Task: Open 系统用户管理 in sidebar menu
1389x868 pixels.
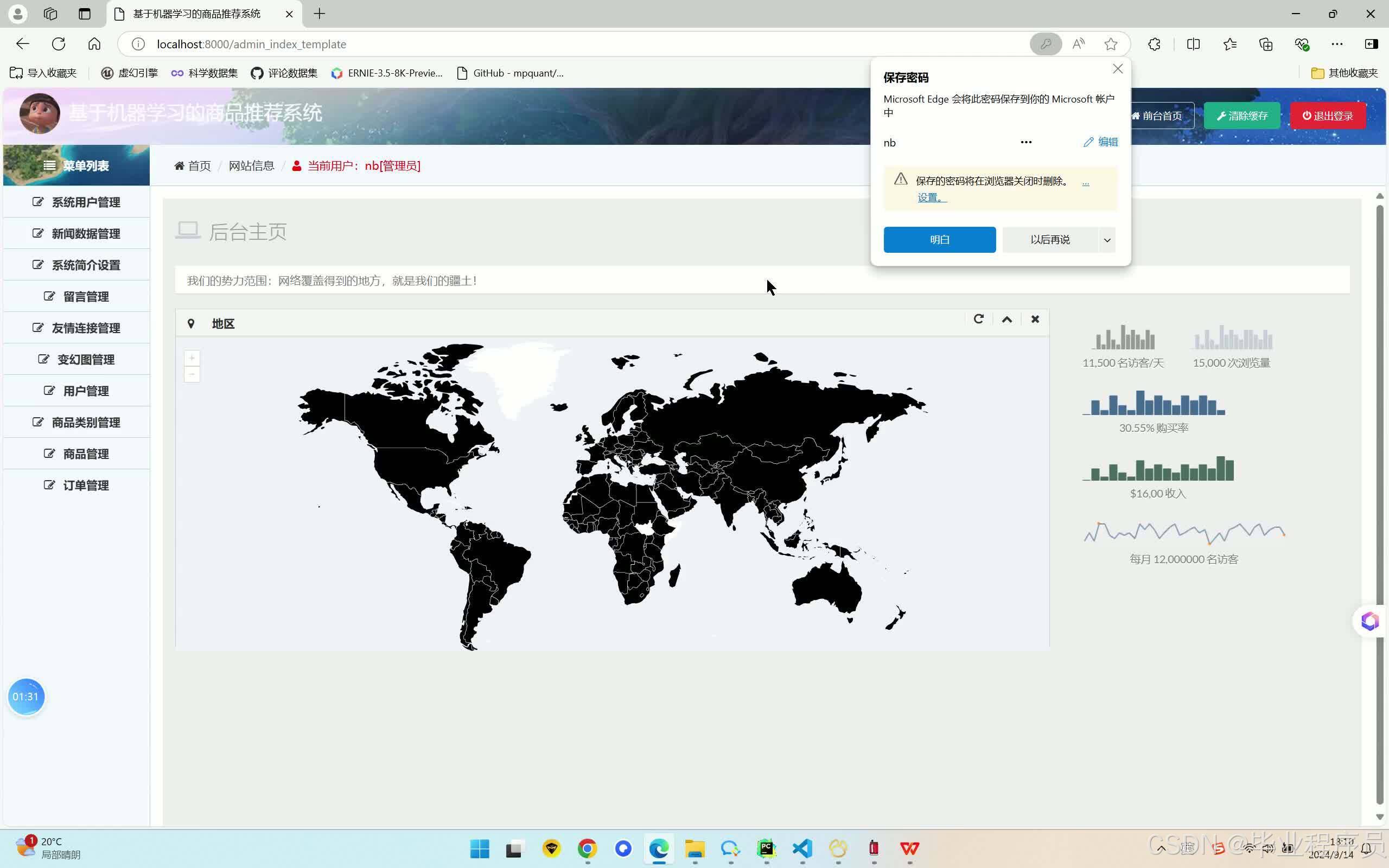Action: point(77,202)
